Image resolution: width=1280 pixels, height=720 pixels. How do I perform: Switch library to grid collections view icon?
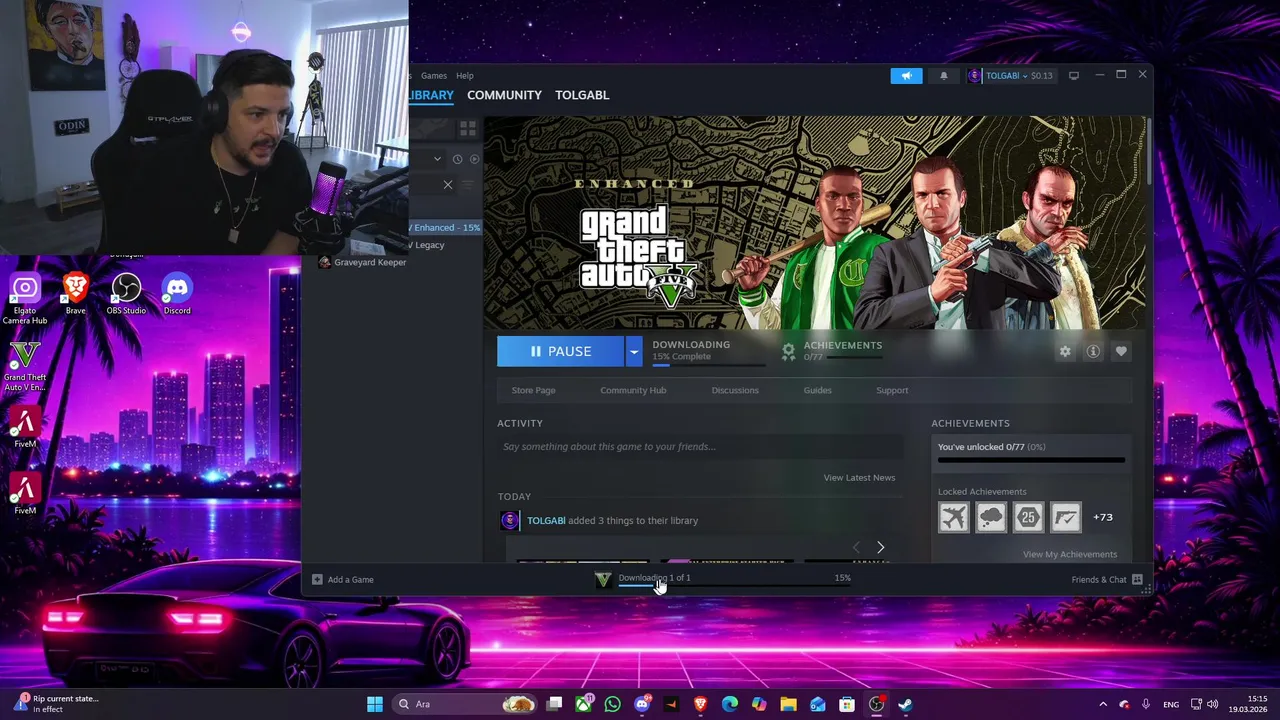(467, 129)
